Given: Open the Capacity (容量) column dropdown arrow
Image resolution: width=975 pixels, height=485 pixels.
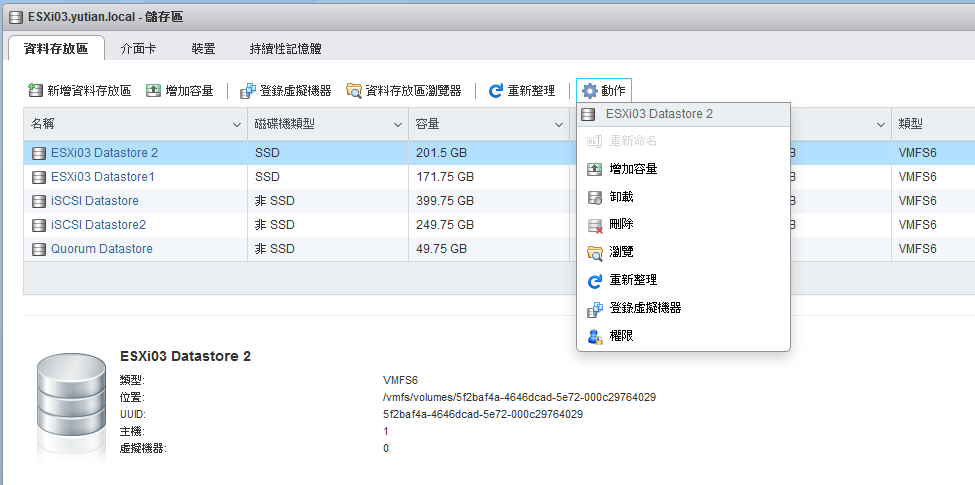Looking at the screenshot, I should tap(558, 126).
